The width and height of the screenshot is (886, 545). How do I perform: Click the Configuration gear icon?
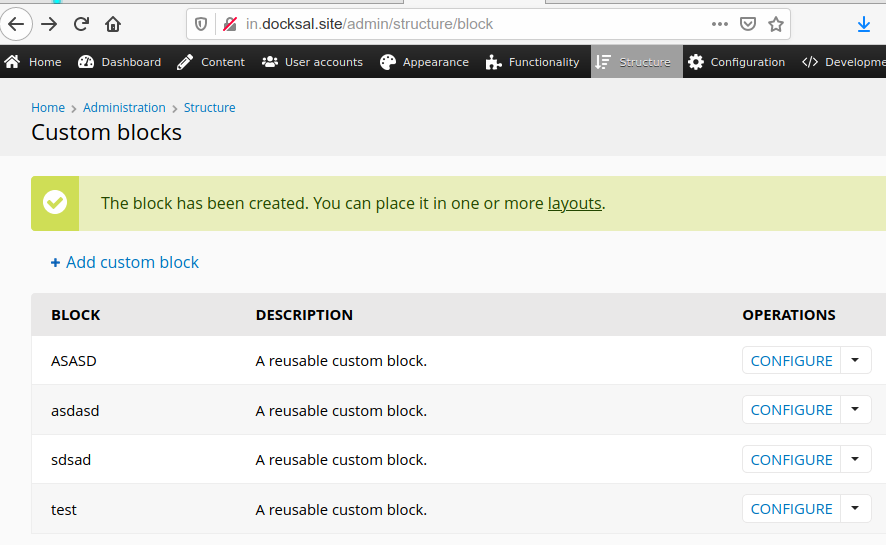point(696,62)
